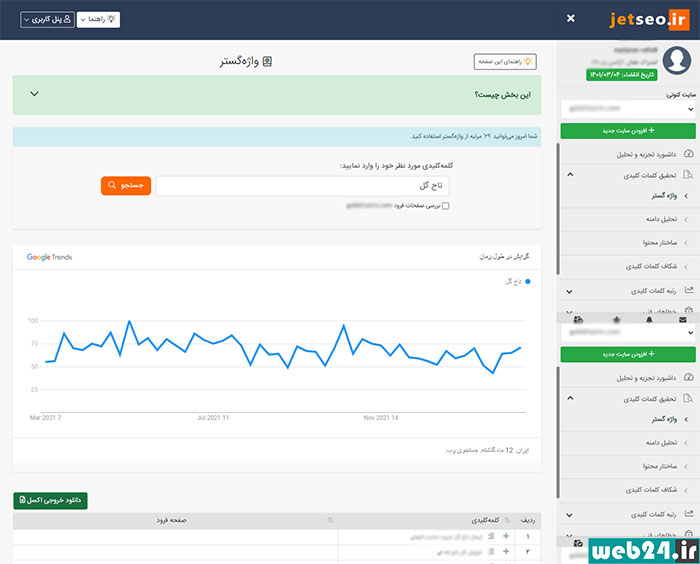Click the keyword research document icon in upper sidebar

(x=688, y=175)
